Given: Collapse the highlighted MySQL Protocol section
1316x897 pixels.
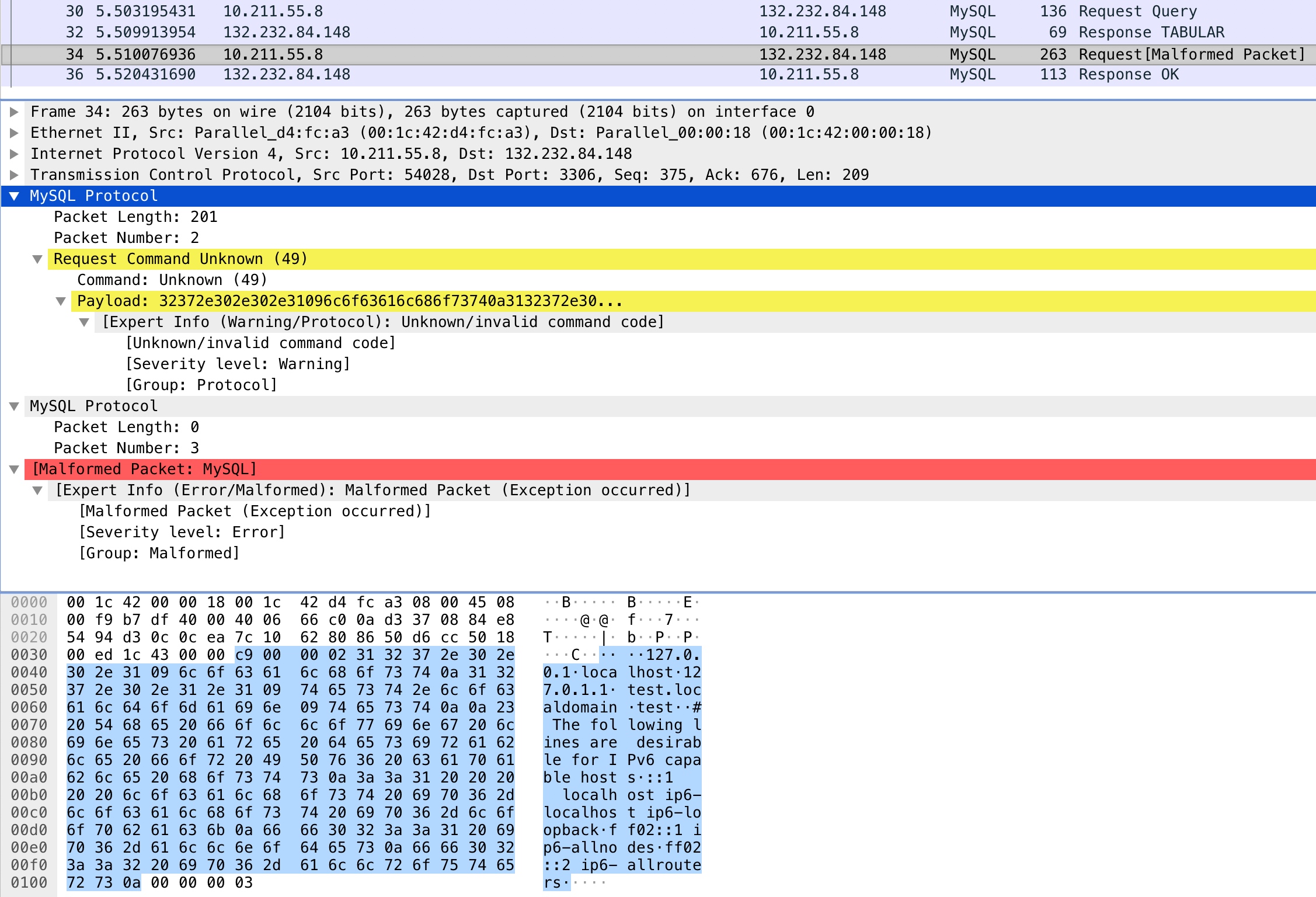Looking at the screenshot, I should click(15, 196).
